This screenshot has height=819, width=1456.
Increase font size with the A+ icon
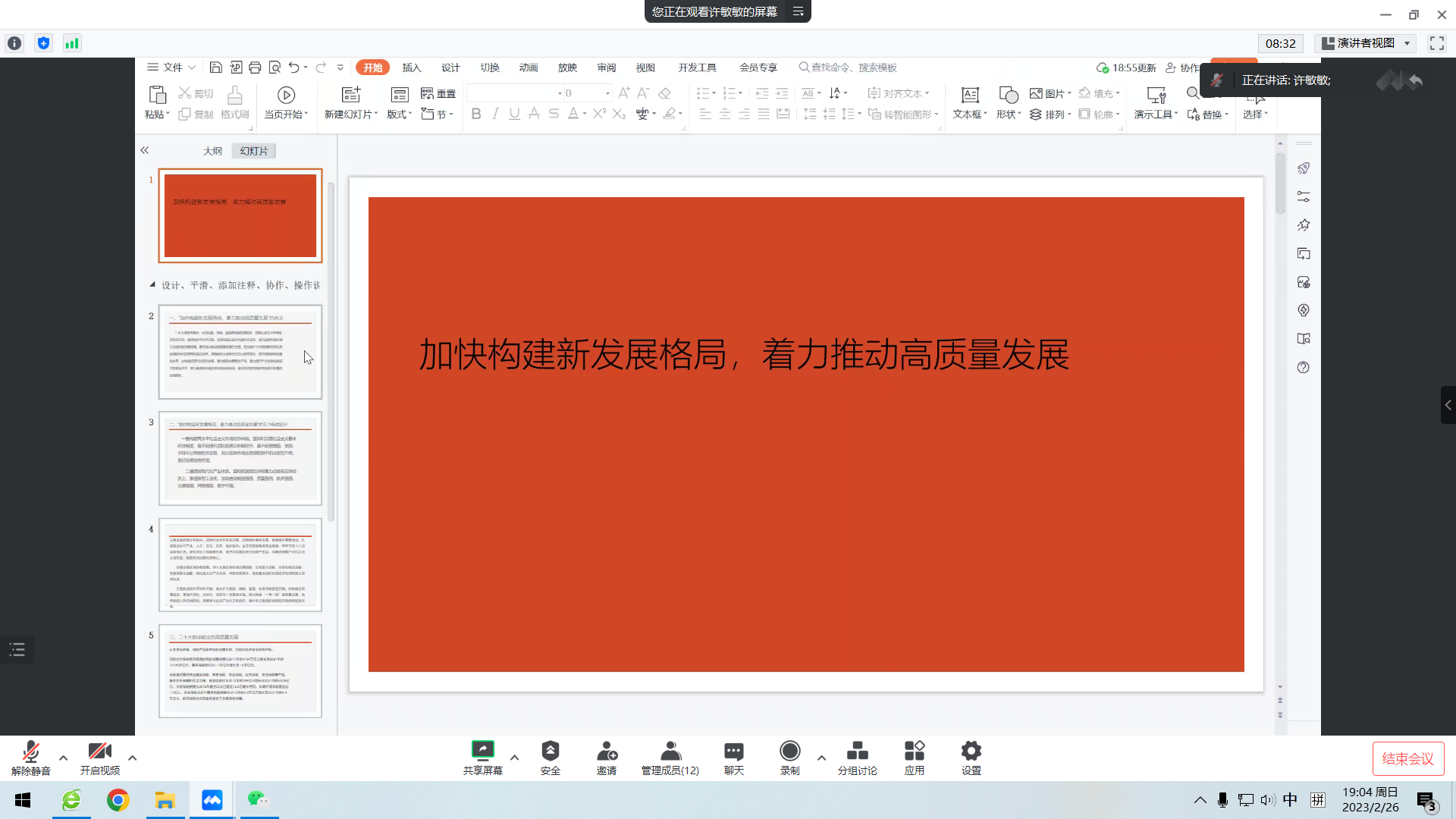(624, 93)
